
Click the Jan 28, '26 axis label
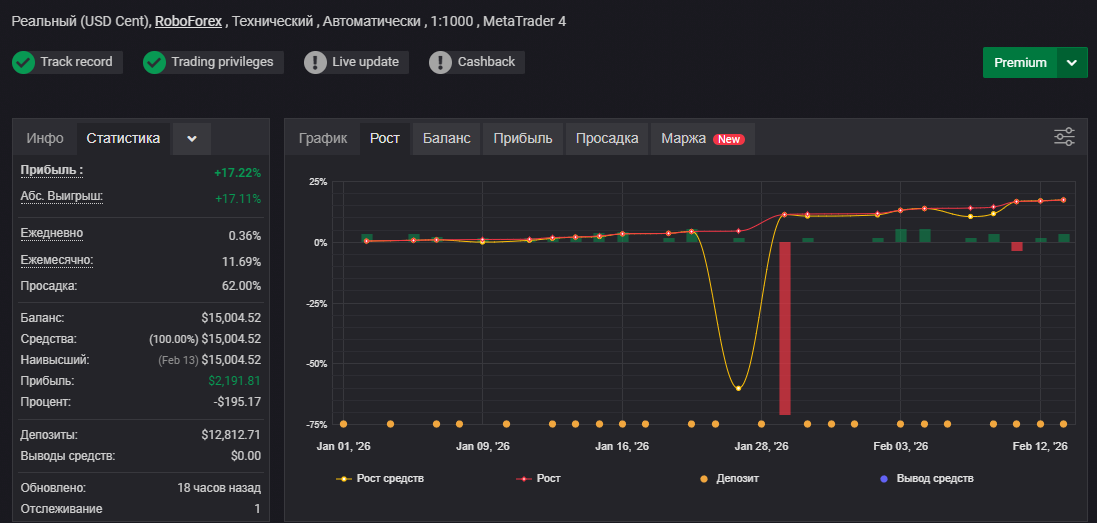click(x=762, y=446)
